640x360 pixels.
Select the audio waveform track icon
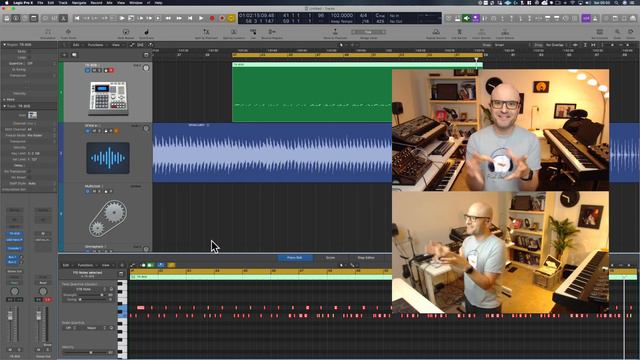108,158
